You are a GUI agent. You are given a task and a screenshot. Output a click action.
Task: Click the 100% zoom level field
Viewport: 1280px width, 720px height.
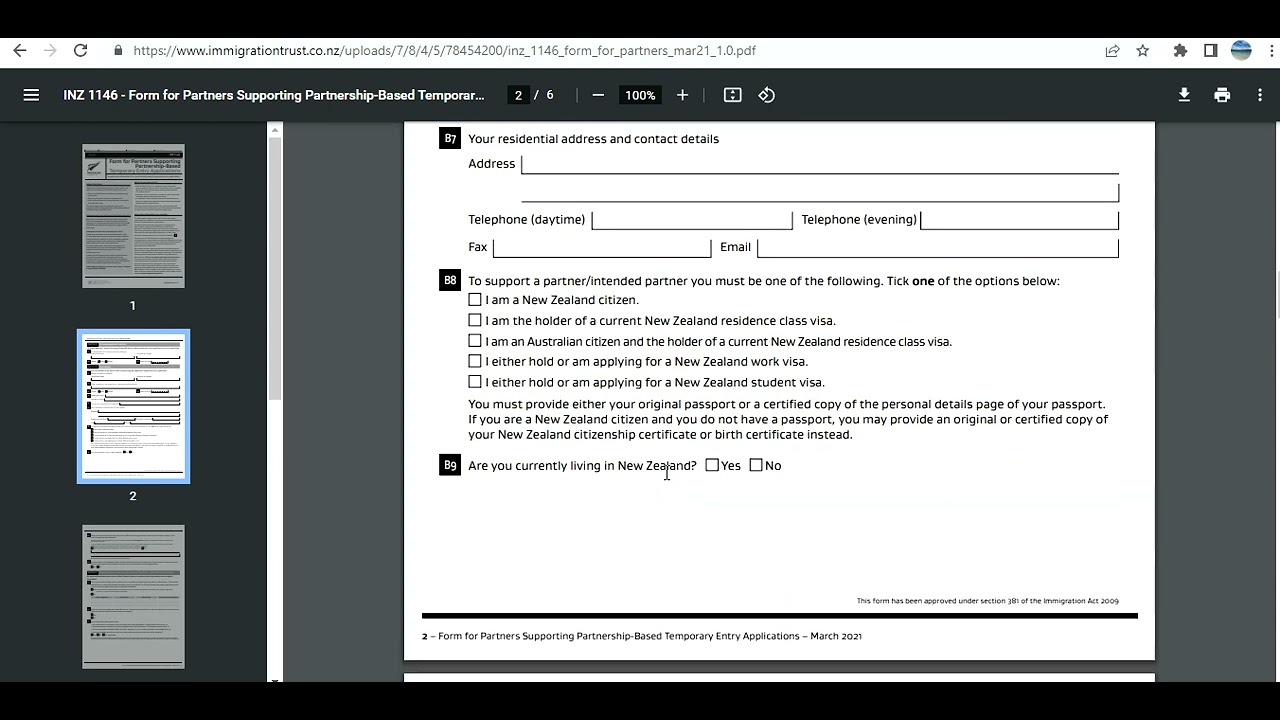640,95
